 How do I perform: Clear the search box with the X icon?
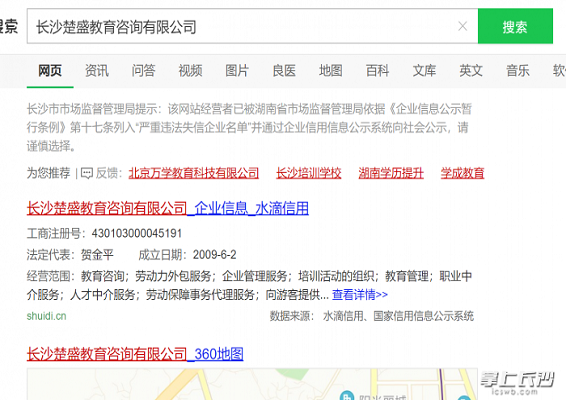coord(462,26)
